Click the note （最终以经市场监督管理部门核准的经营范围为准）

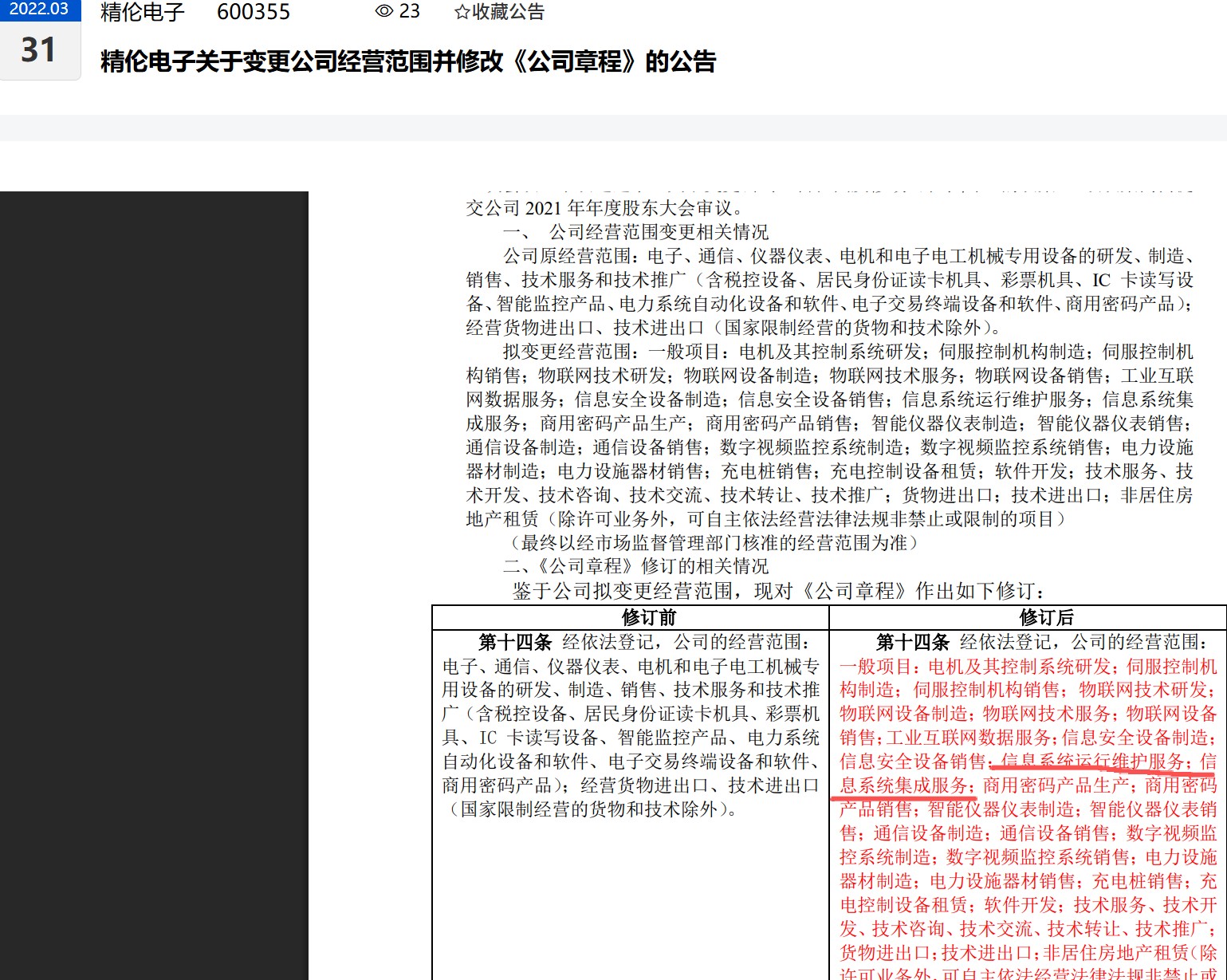(714, 543)
